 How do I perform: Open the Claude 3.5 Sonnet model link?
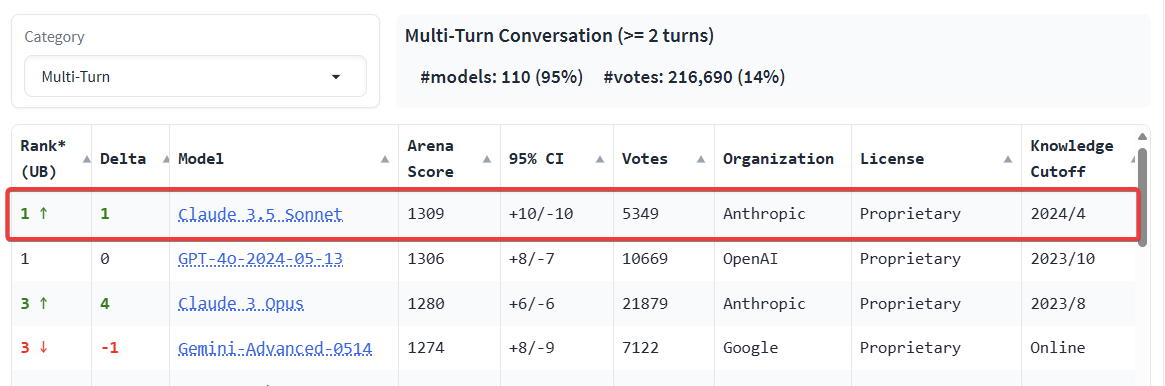point(260,215)
